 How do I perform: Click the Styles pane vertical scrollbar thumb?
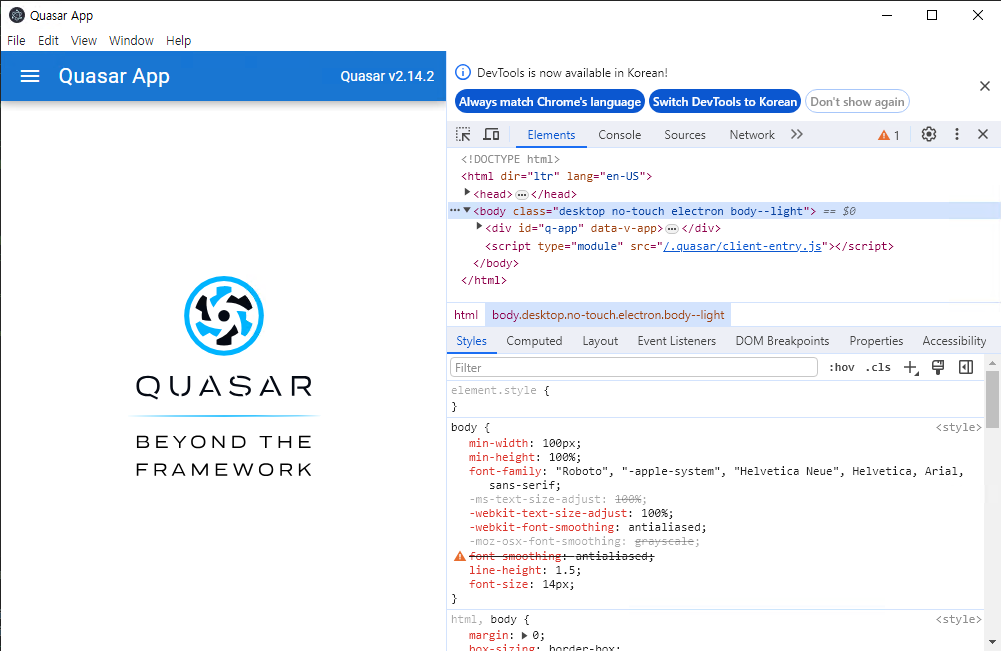[x=992, y=399]
